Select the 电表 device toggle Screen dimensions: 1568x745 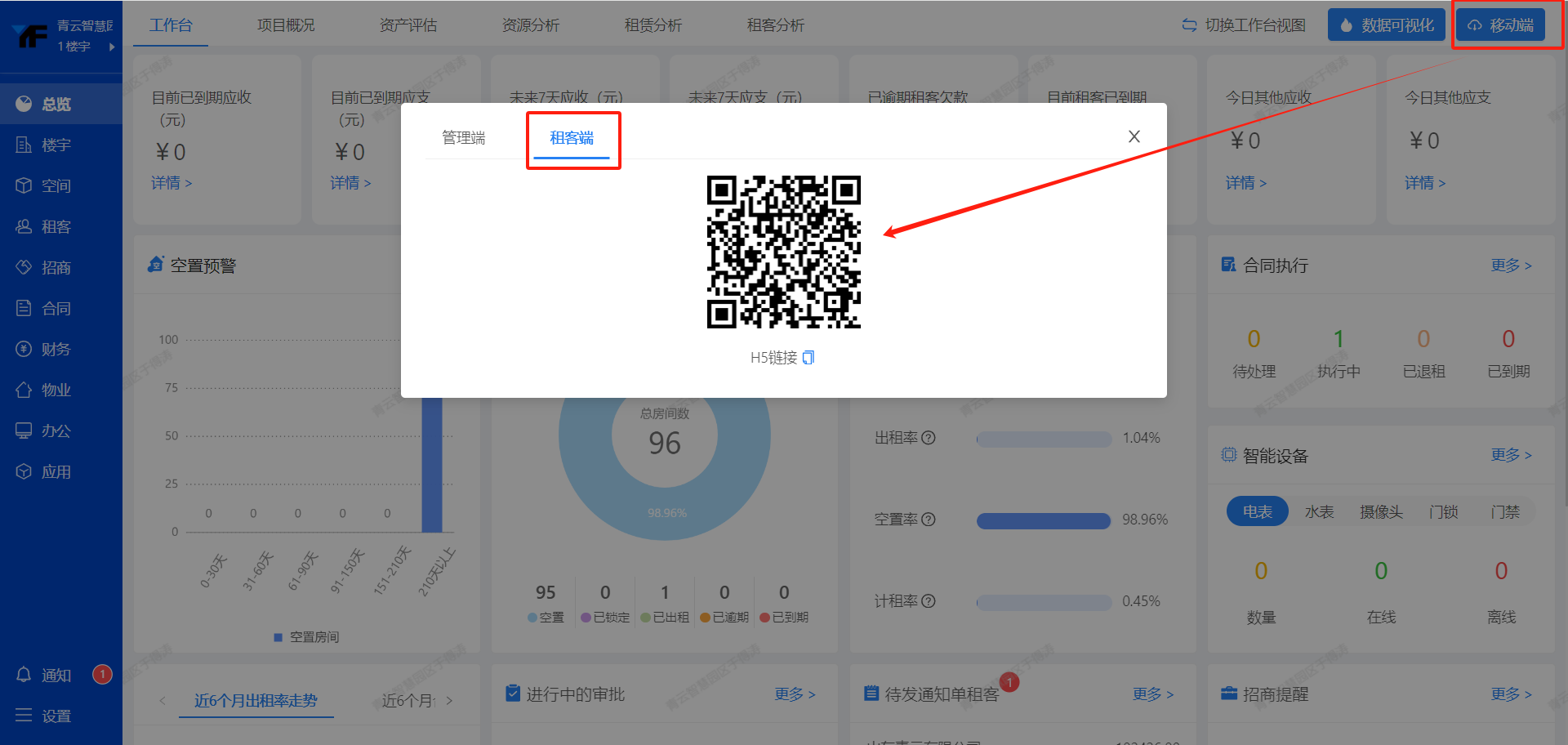(1257, 511)
